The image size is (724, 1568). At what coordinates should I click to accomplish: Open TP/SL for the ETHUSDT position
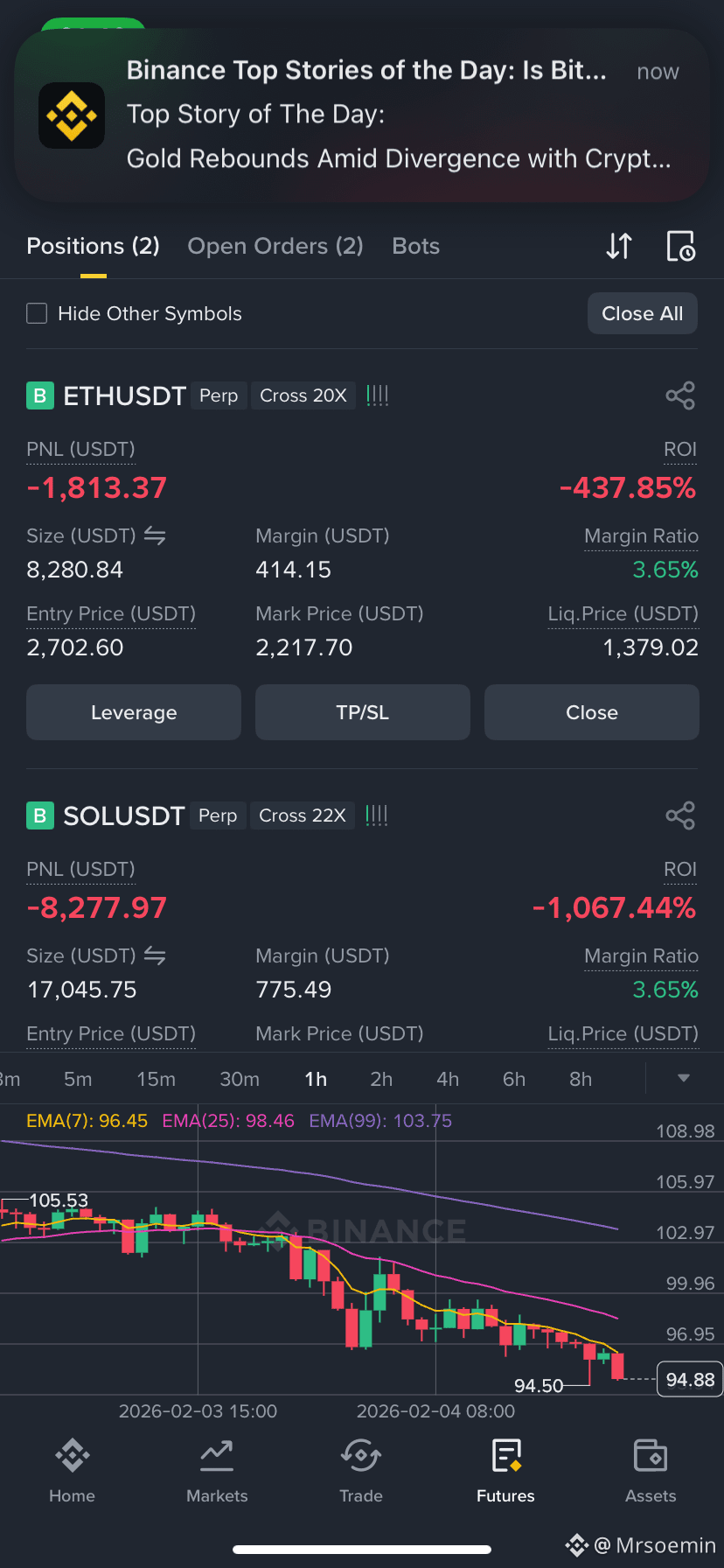click(363, 712)
